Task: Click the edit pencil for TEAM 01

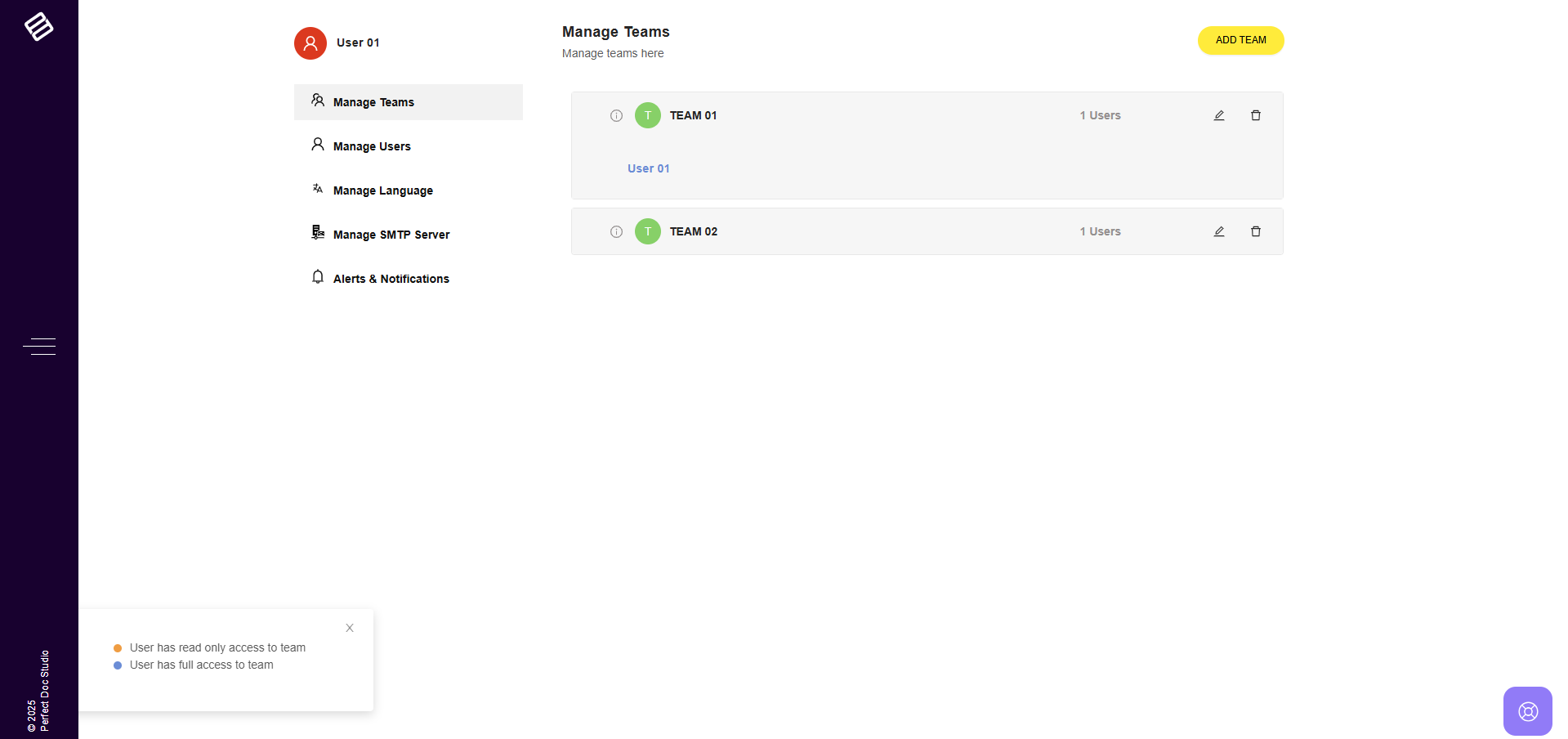Action: [1218, 115]
